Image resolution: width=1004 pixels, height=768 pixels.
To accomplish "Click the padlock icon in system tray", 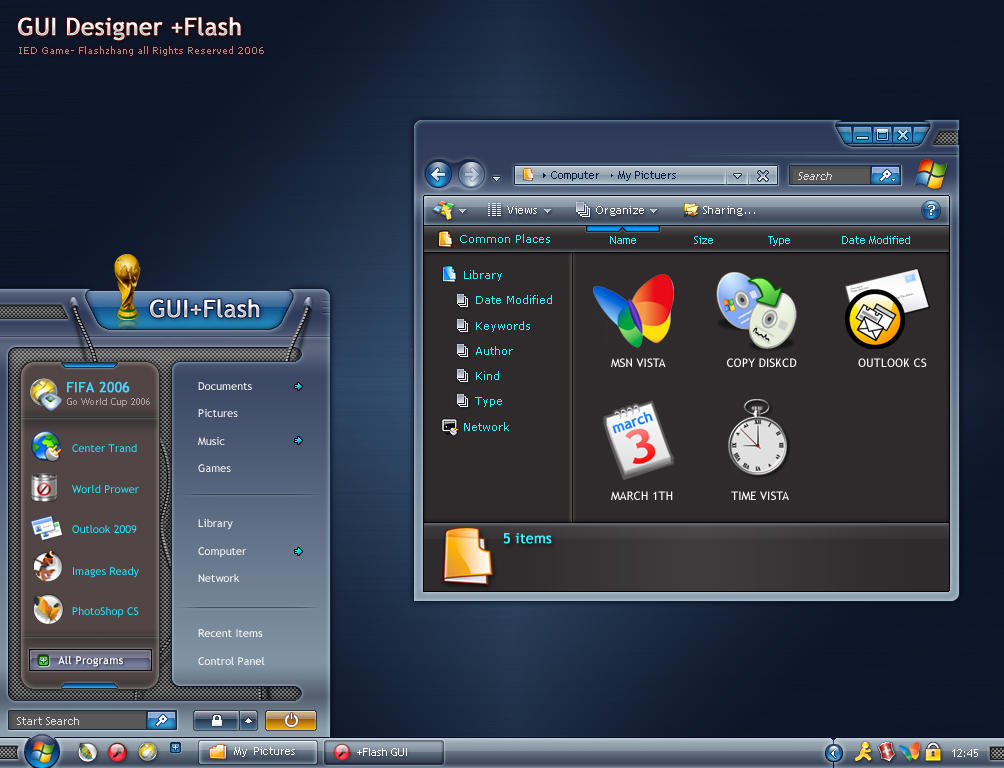I will pyautogui.click(x=933, y=751).
